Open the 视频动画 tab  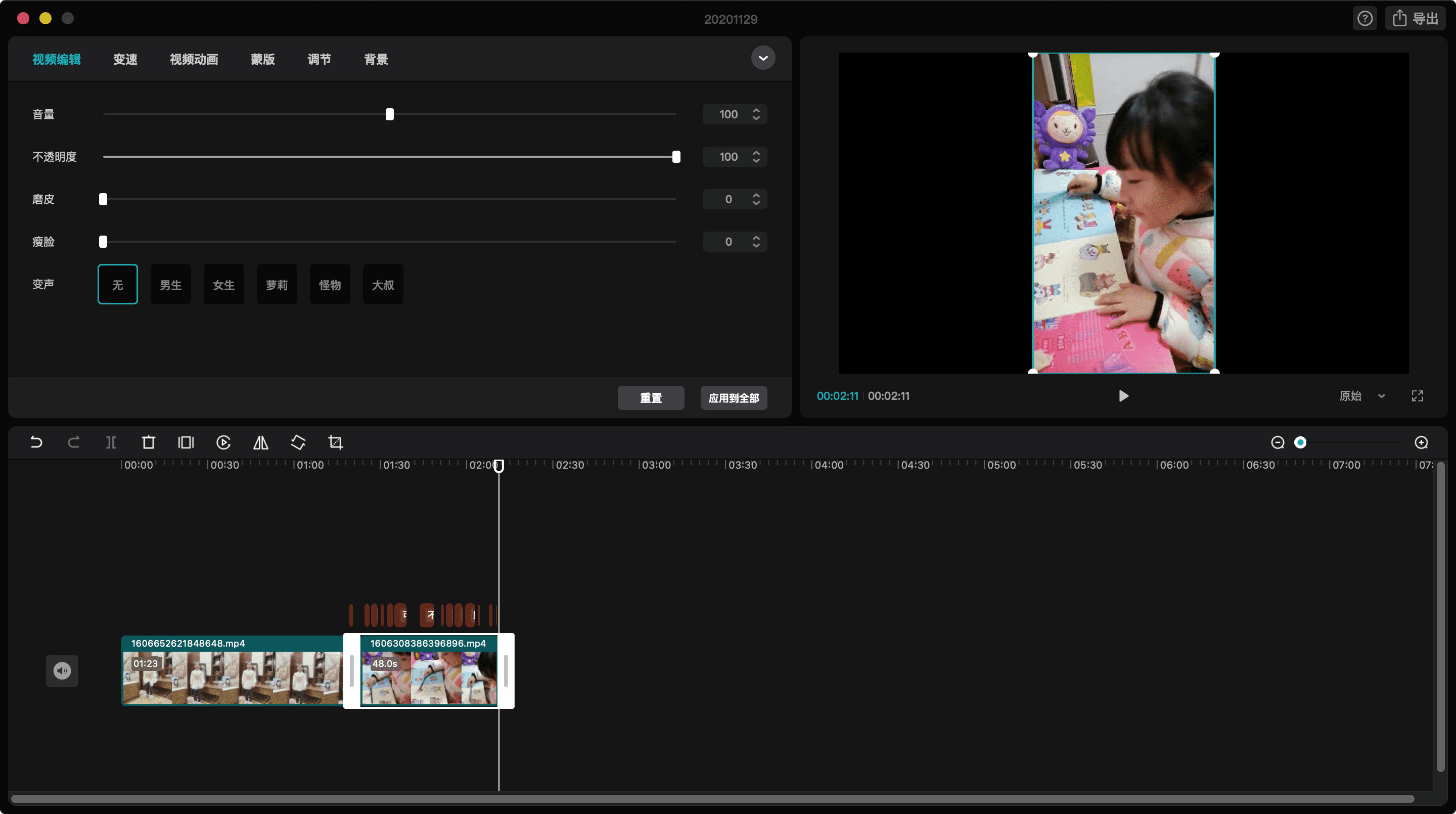(194, 59)
